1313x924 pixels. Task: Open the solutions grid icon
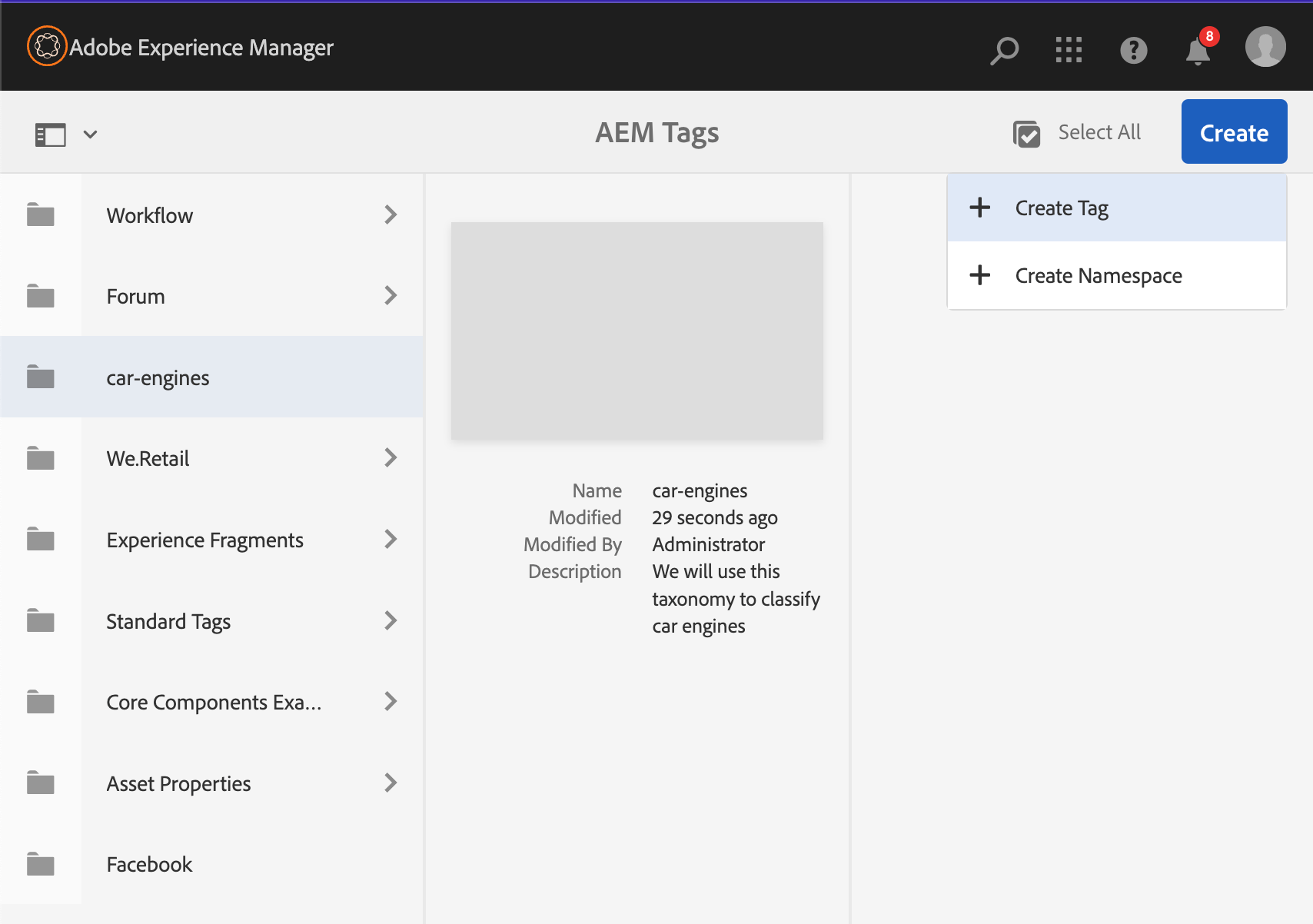(1069, 50)
